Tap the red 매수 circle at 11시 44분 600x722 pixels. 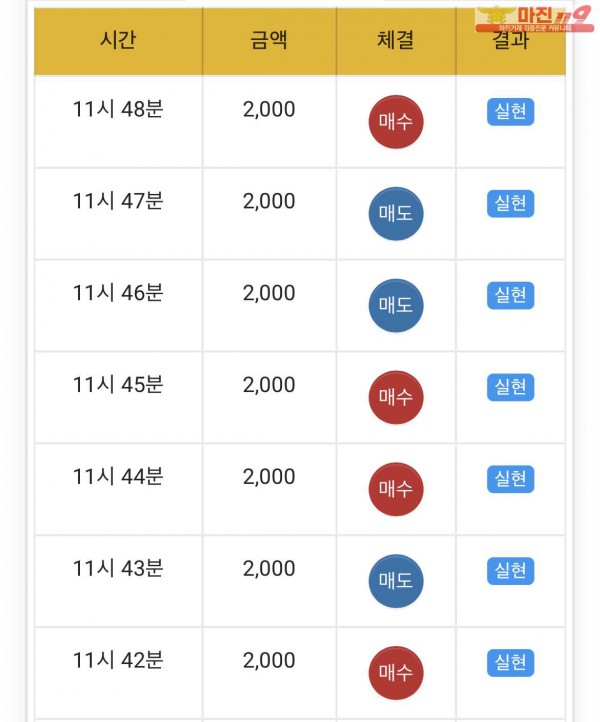pos(396,489)
